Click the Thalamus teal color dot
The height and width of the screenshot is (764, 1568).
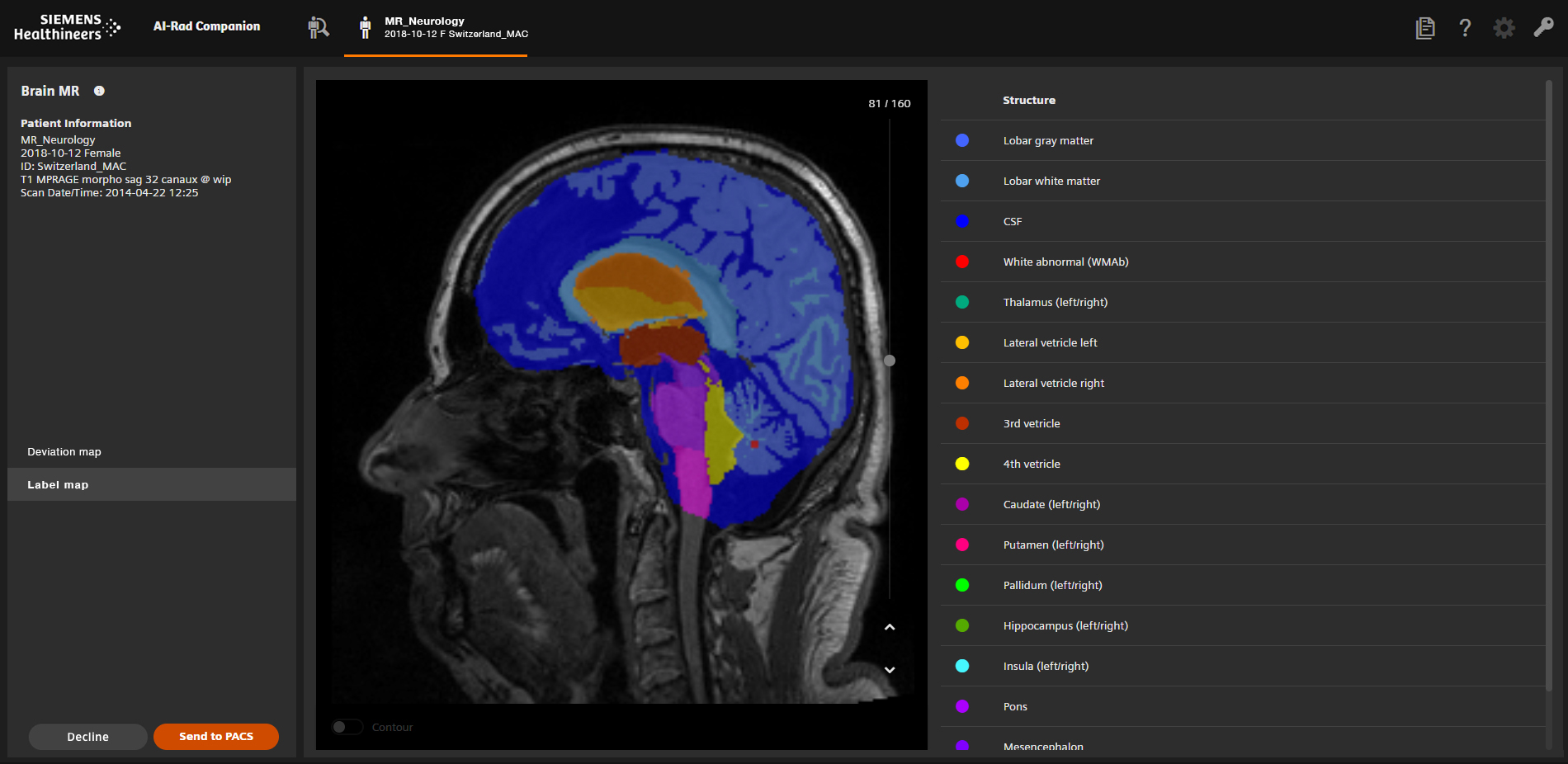pos(962,302)
